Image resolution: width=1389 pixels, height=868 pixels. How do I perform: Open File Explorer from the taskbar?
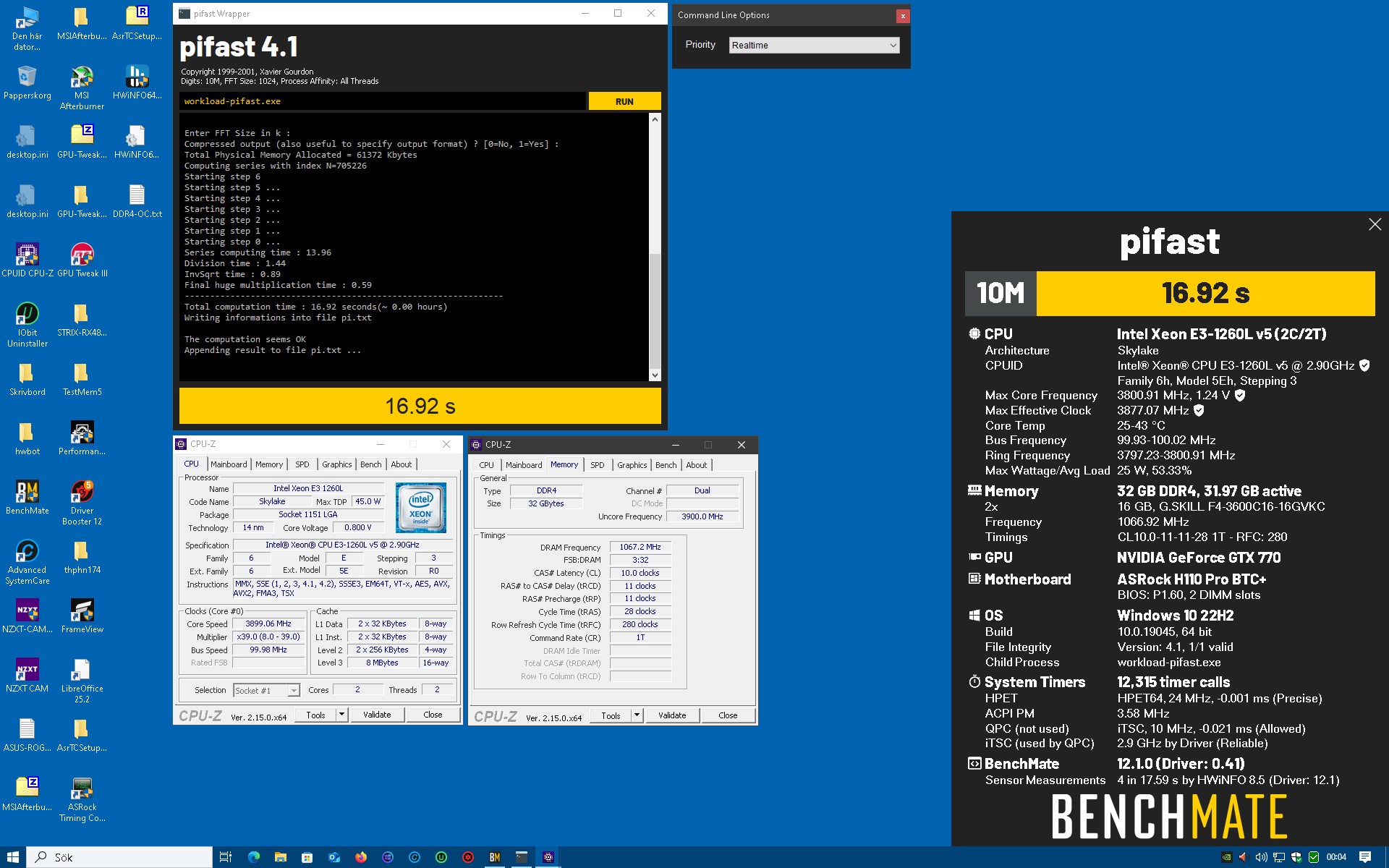point(281,857)
